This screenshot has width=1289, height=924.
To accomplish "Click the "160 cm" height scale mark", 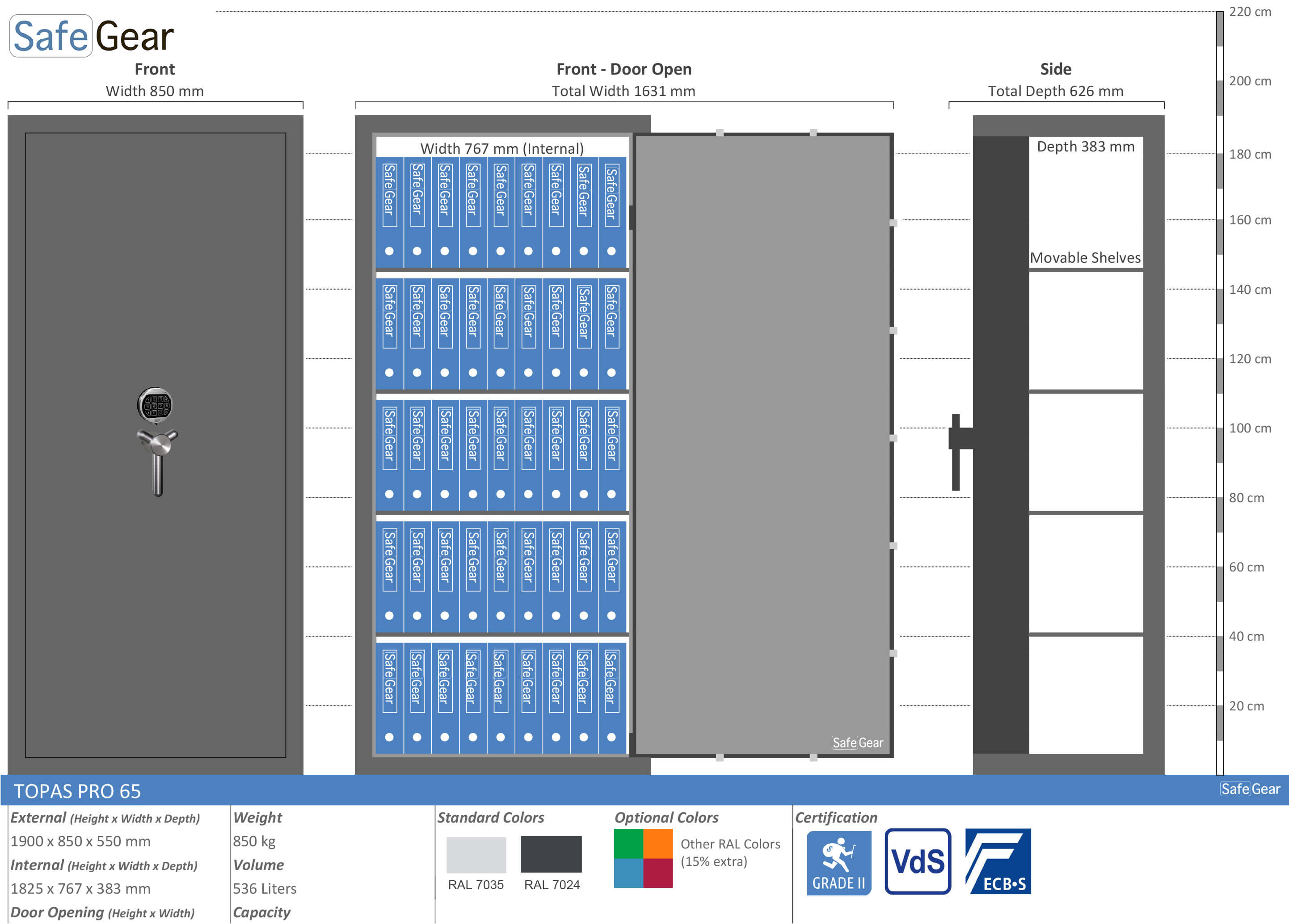I will (x=1251, y=220).
